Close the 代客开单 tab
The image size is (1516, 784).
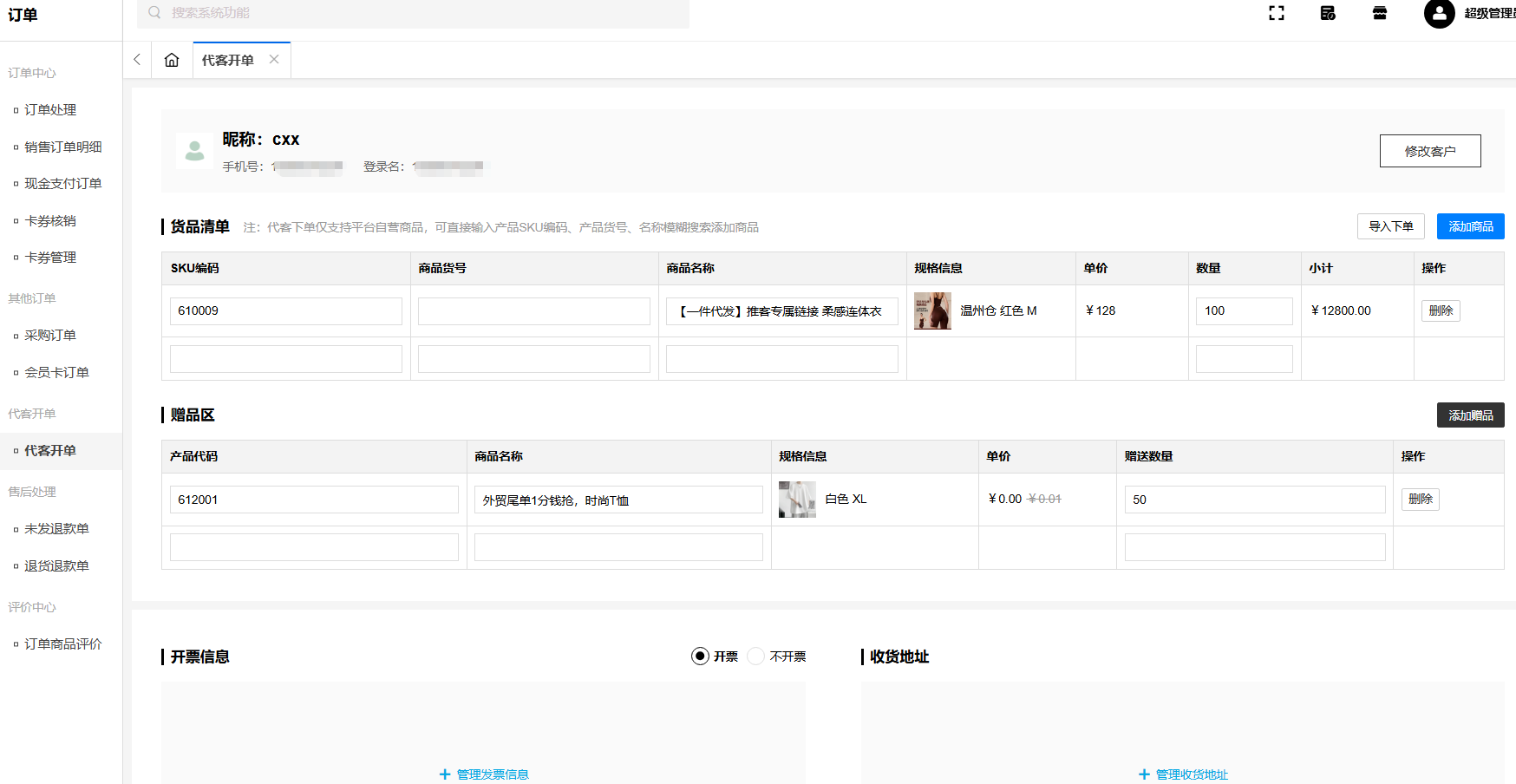(x=274, y=59)
